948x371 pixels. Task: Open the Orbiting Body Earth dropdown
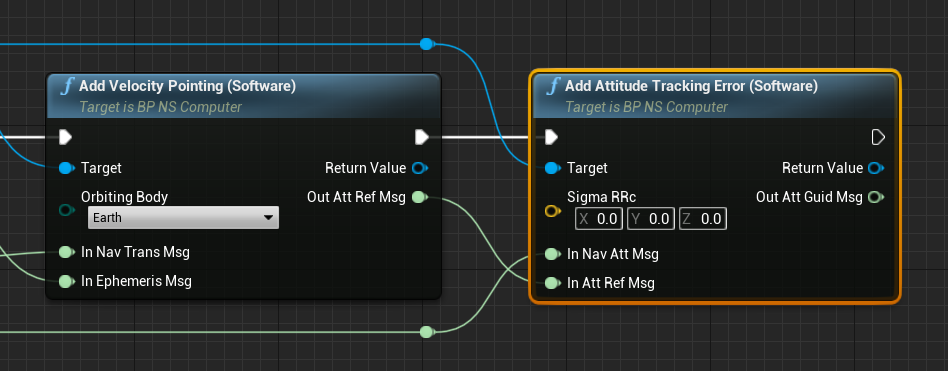click(183, 218)
